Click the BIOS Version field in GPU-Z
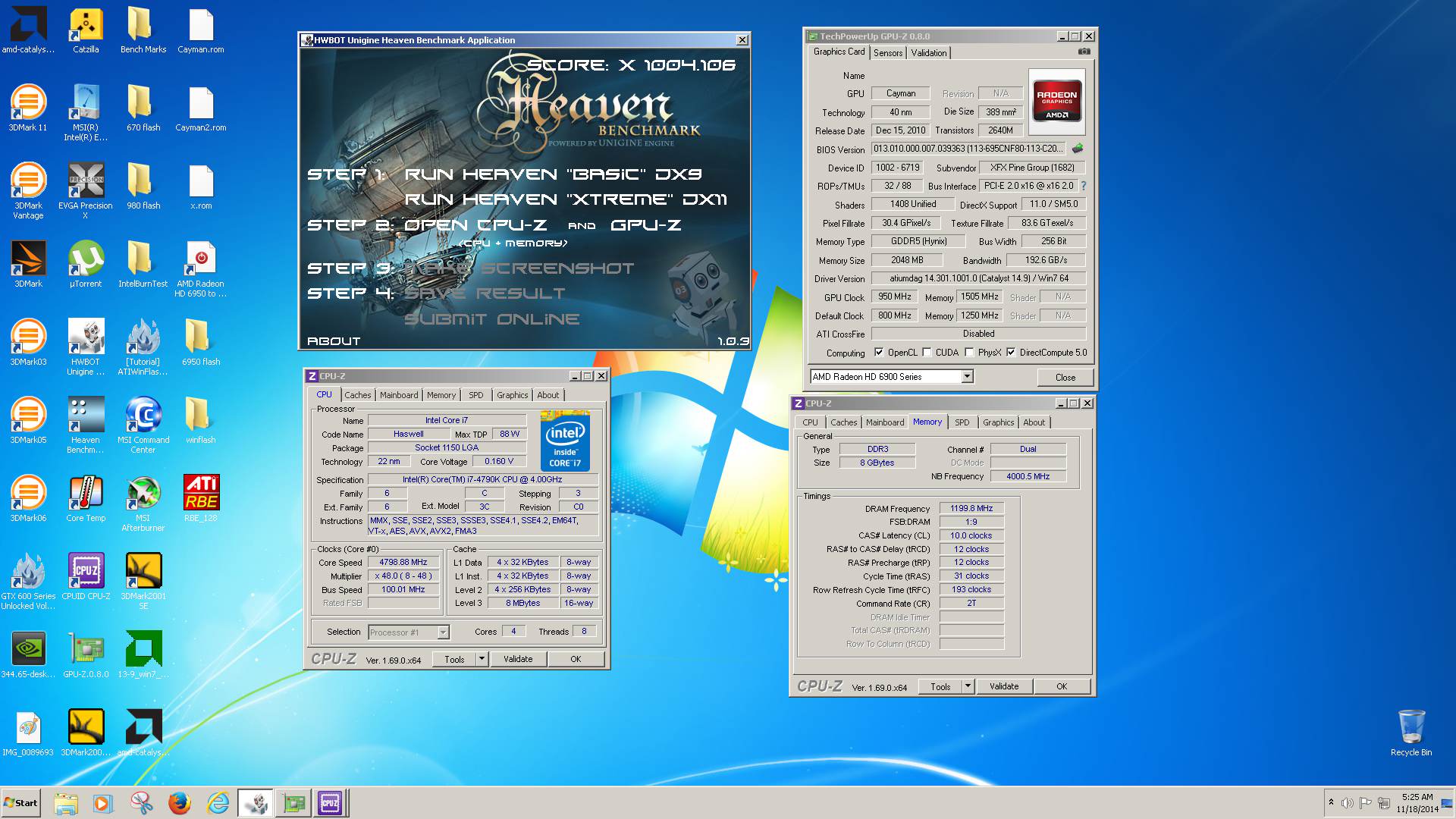 (x=968, y=149)
